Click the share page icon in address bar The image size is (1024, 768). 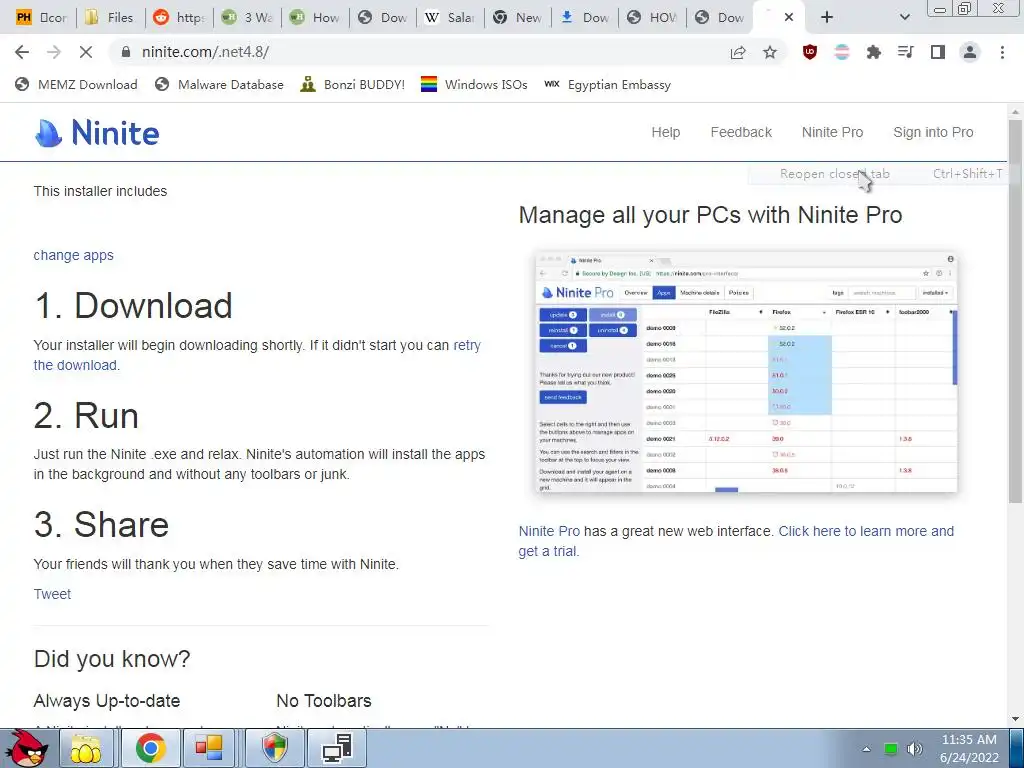tap(738, 52)
